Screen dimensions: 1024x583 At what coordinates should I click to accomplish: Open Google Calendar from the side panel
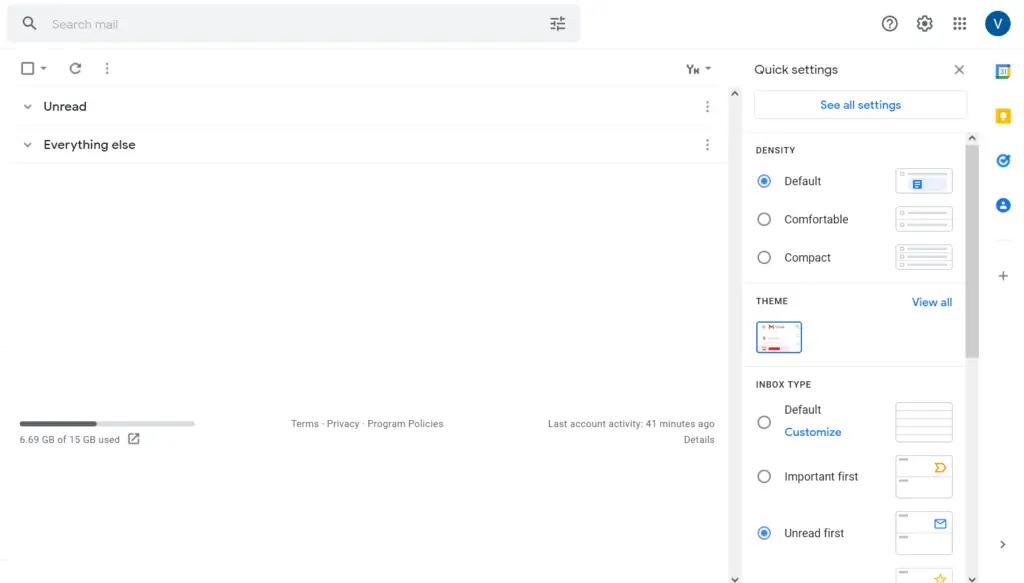click(1003, 72)
